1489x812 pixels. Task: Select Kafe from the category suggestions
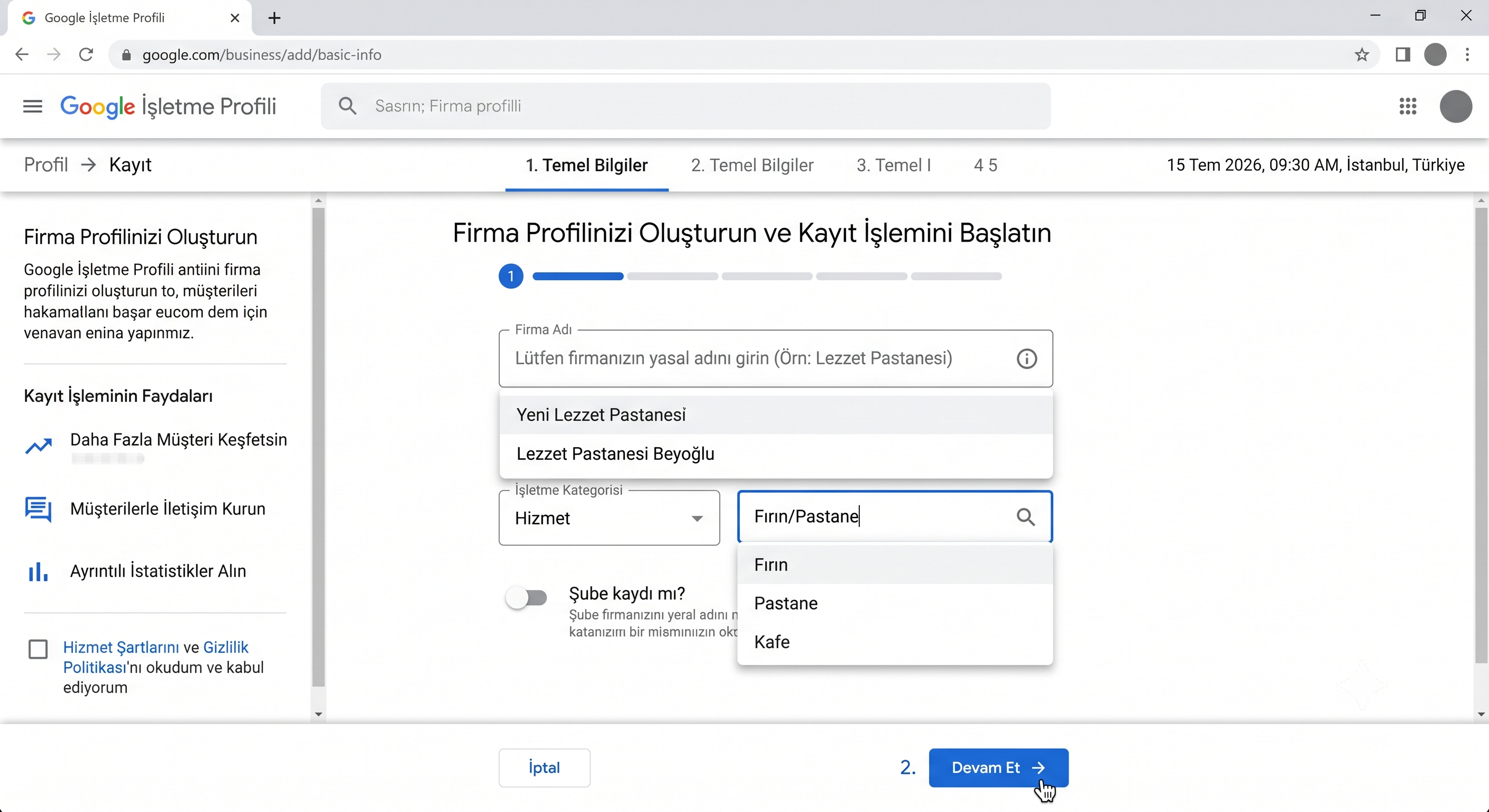(895, 641)
